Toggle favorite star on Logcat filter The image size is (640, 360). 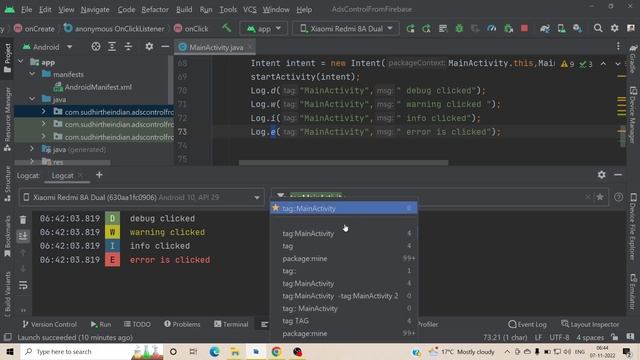pyautogui.click(x=600, y=197)
